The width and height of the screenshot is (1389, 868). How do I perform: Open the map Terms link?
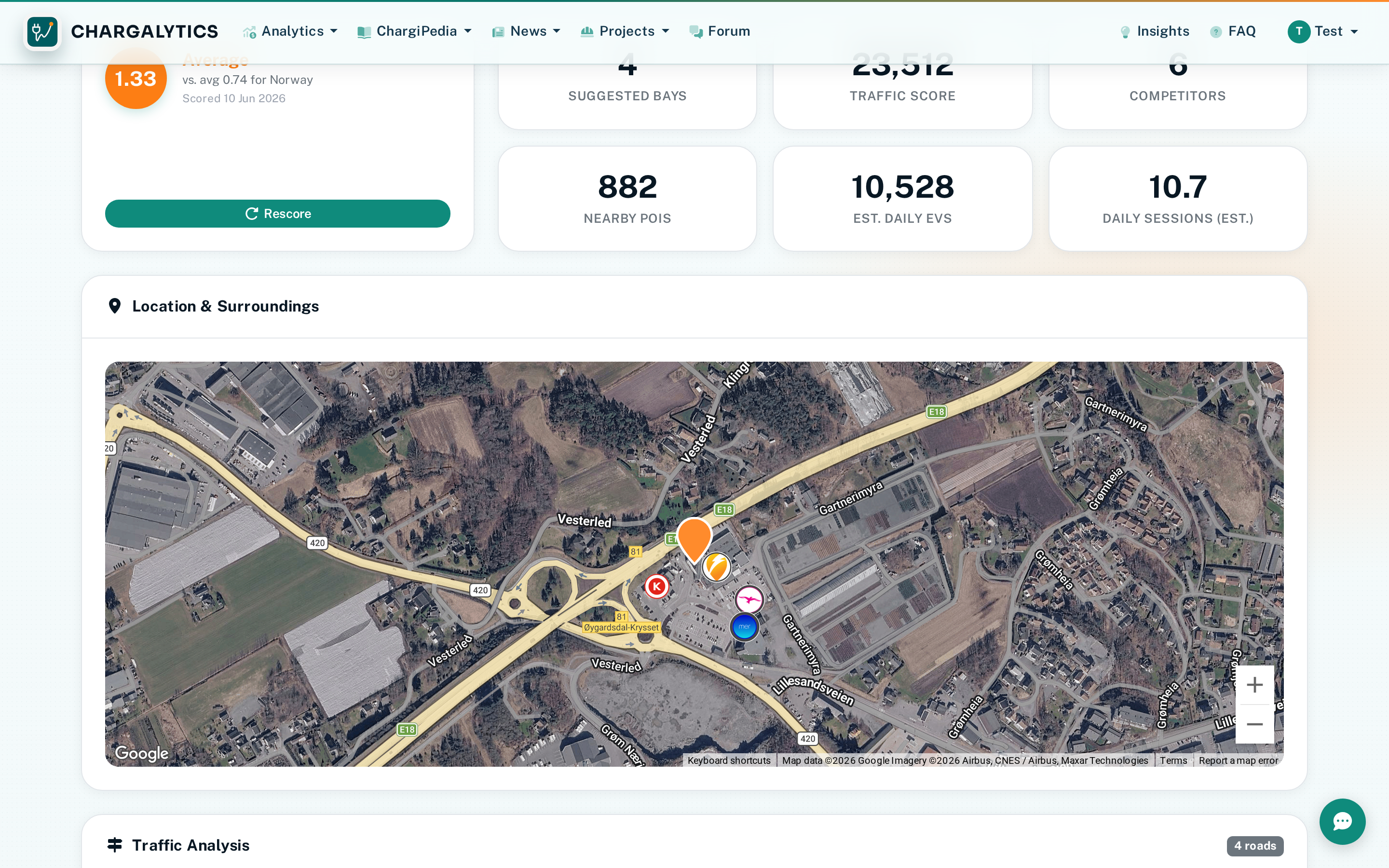pyautogui.click(x=1173, y=760)
